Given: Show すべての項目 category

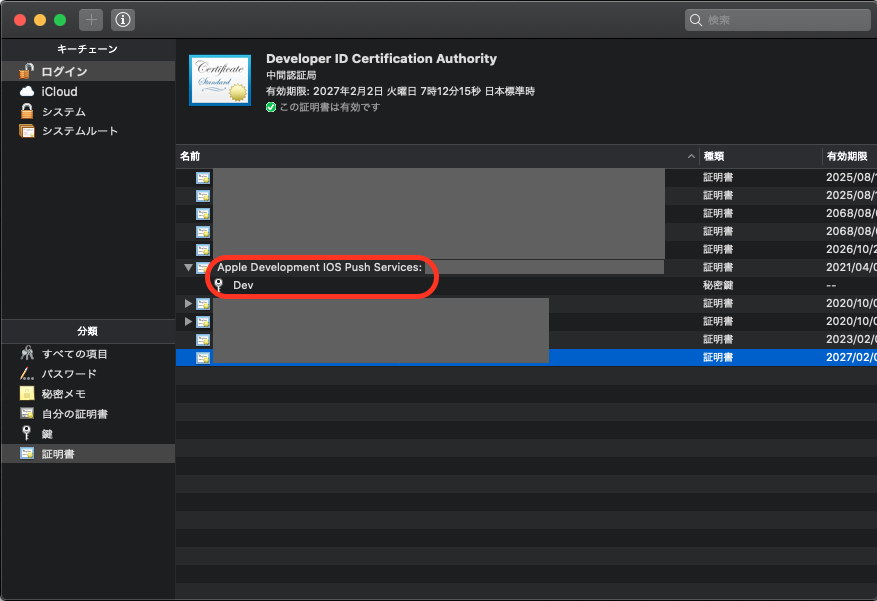Looking at the screenshot, I should pyautogui.click(x=88, y=354).
